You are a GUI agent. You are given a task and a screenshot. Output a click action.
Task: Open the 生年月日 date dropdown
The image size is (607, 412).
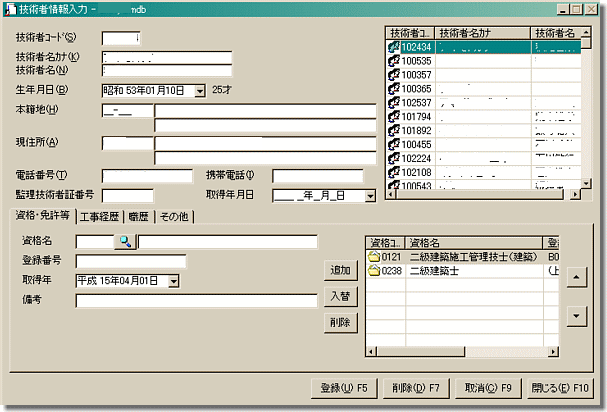coord(201,90)
